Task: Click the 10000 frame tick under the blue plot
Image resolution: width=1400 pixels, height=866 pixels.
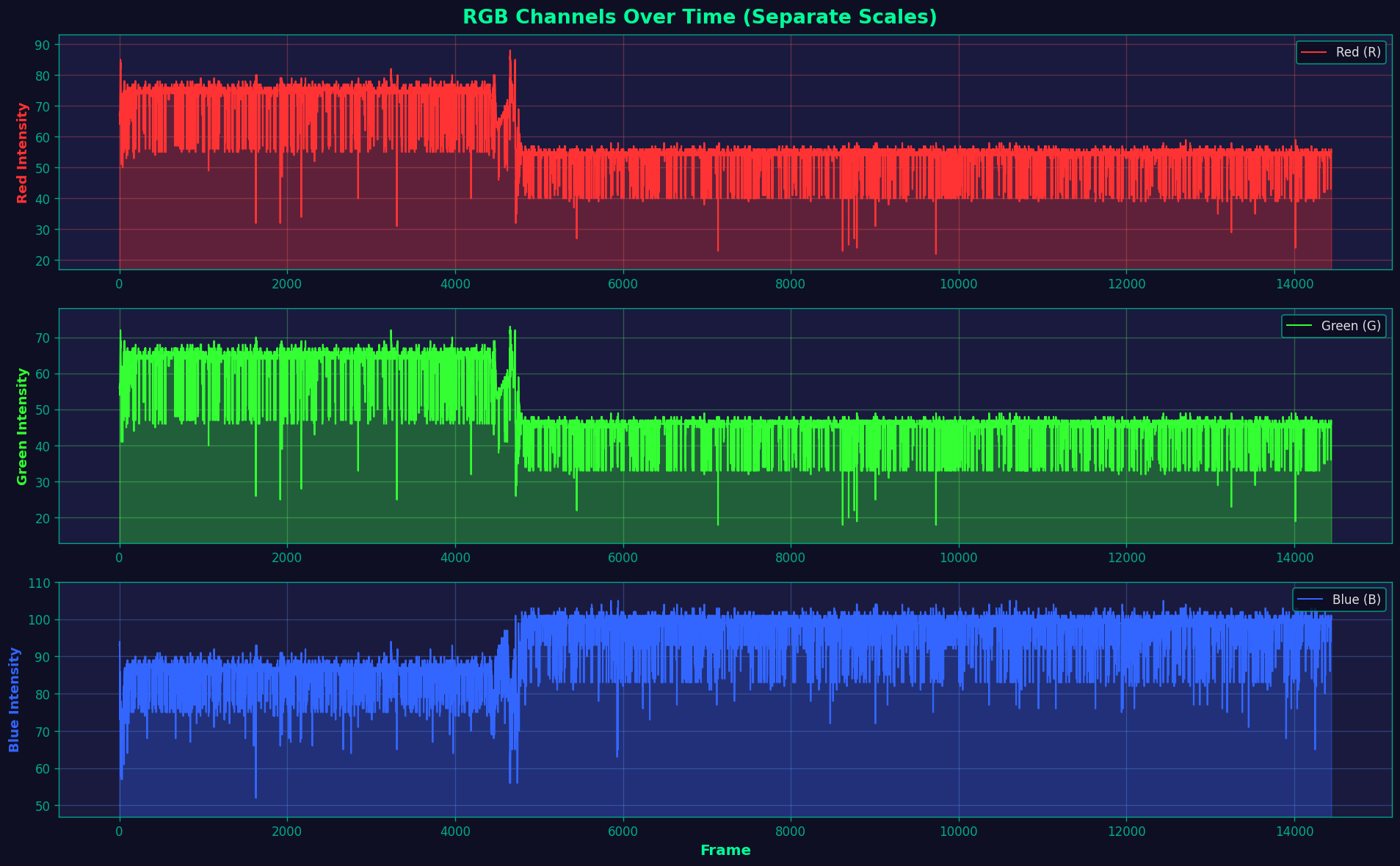Action: pos(959,832)
